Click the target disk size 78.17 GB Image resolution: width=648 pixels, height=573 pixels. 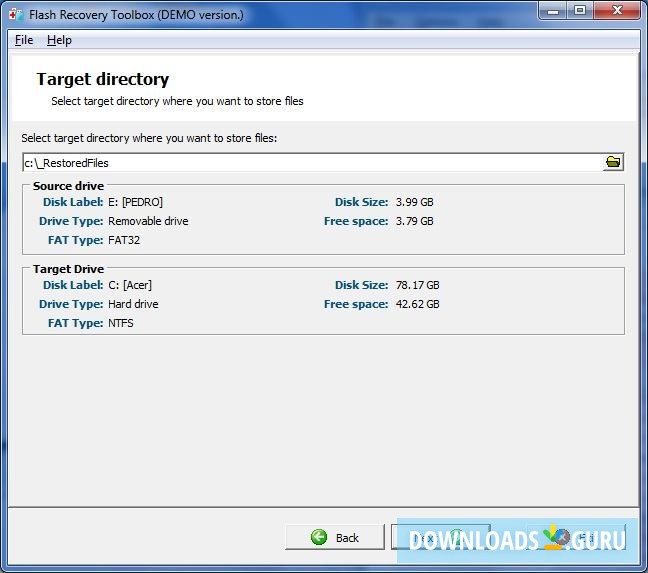point(417,285)
